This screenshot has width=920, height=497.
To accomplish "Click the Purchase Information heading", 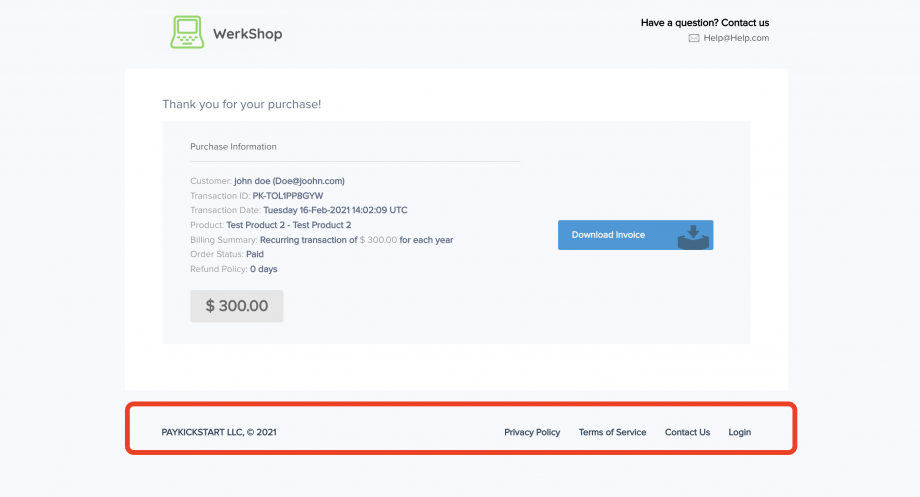I will 233,147.
